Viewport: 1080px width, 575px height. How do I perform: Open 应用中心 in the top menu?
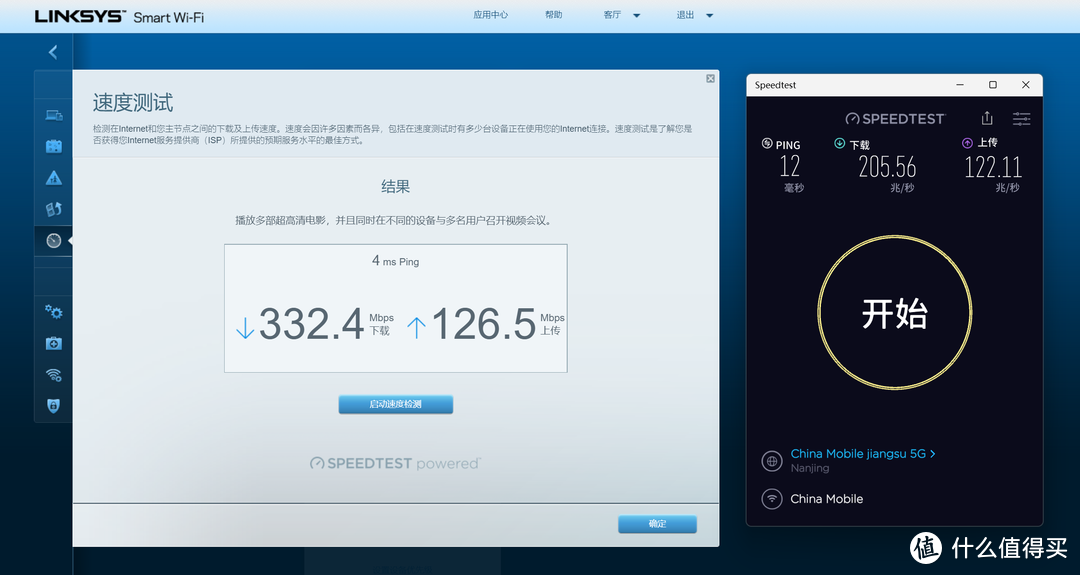tap(490, 14)
